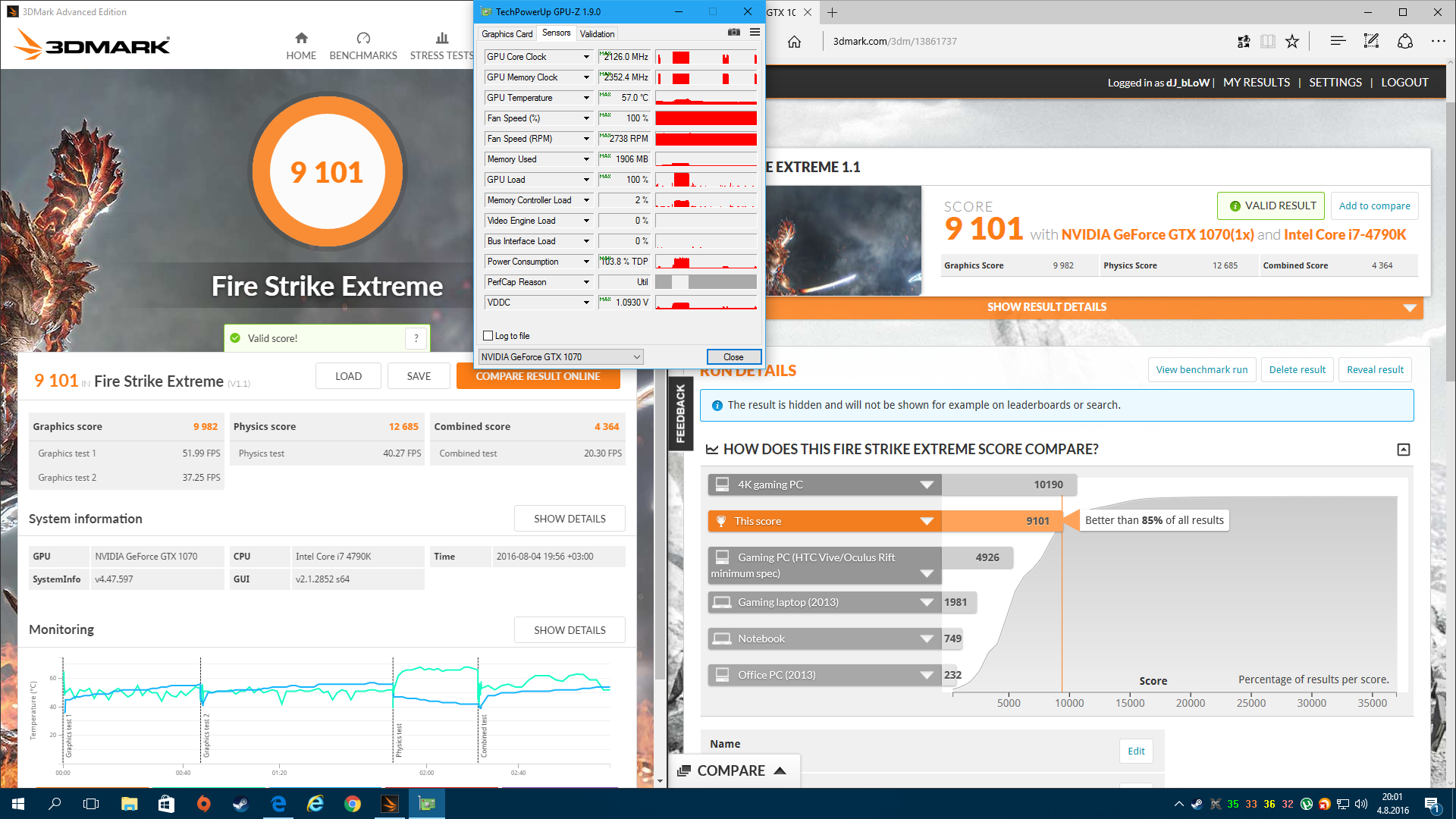Click the LOAD button in 3DMark

click(348, 376)
